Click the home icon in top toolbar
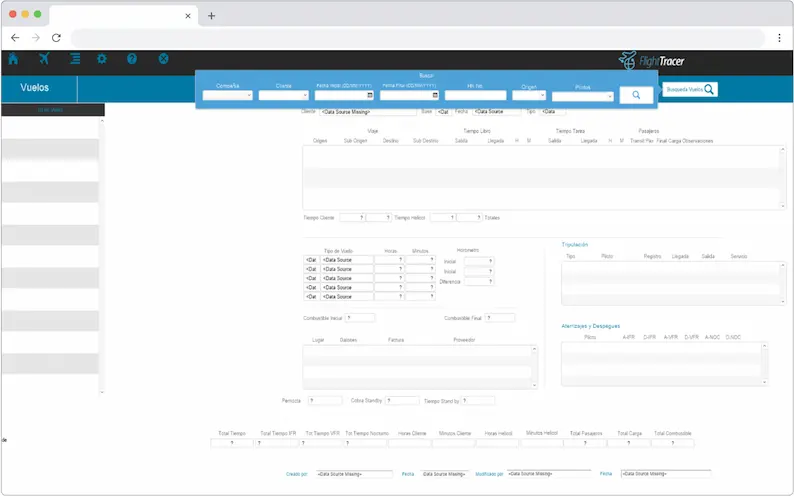This screenshot has width=794, height=496. tap(13, 59)
